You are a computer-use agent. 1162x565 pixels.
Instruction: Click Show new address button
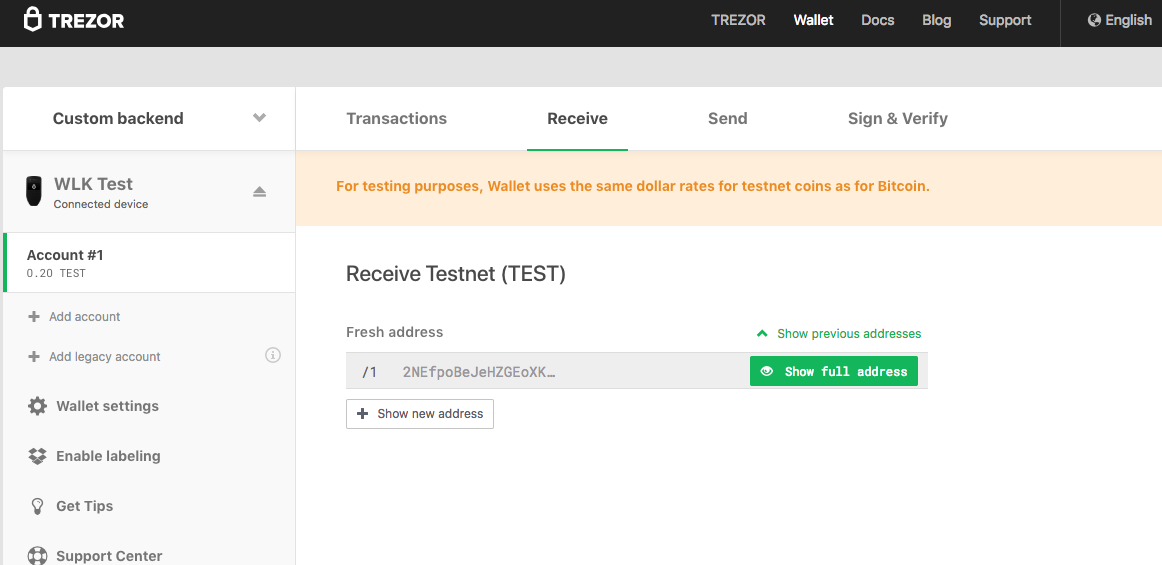pos(420,413)
